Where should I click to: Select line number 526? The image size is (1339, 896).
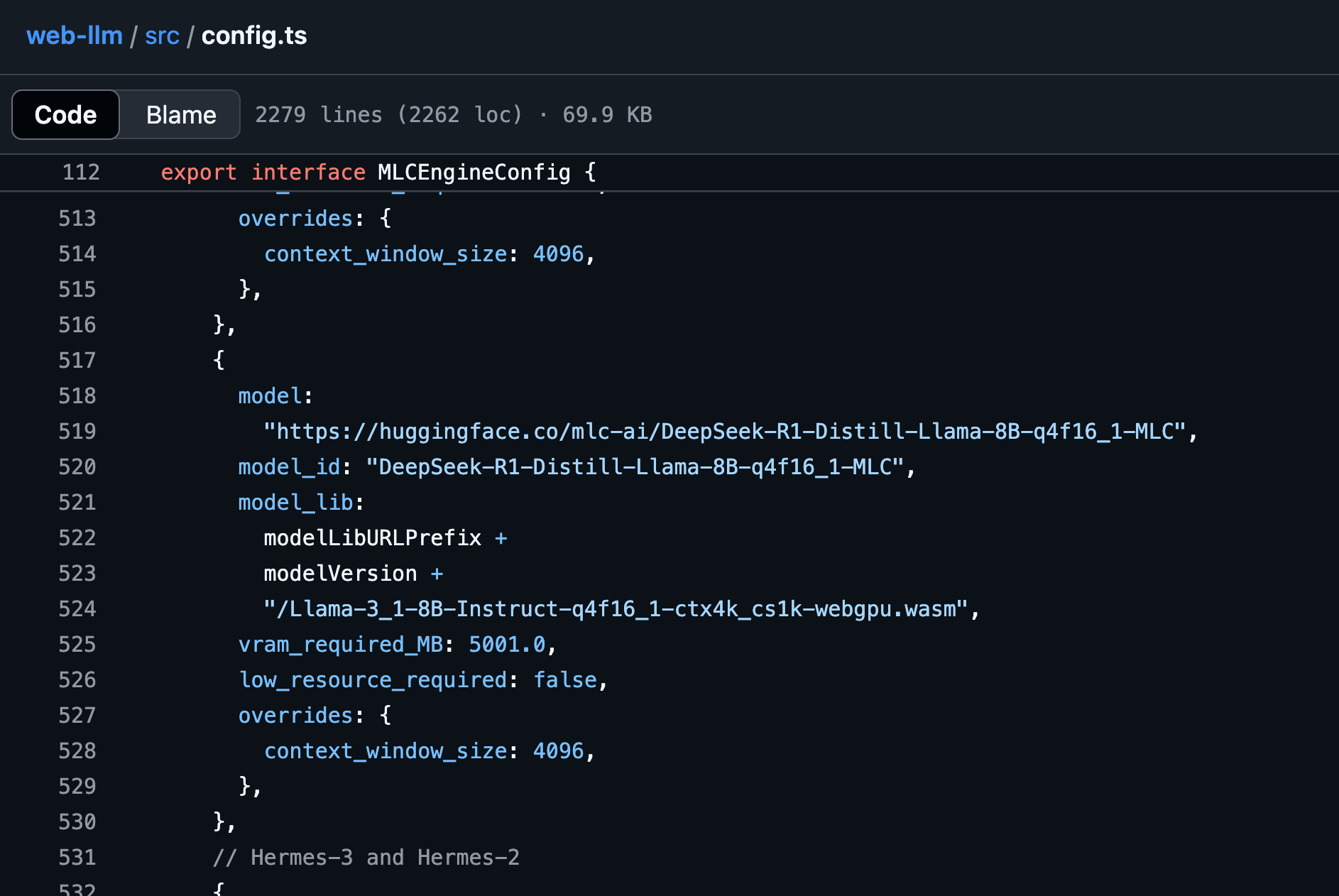click(77, 679)
